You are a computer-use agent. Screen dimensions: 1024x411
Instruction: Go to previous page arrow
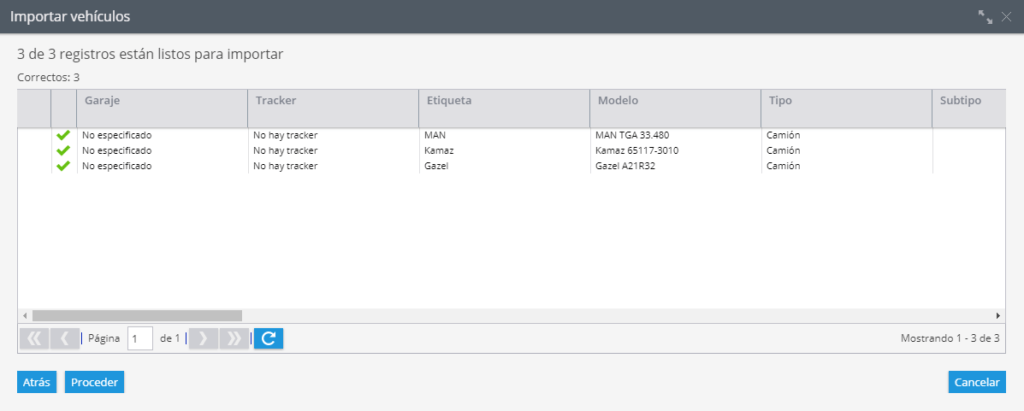pos(65,338)
